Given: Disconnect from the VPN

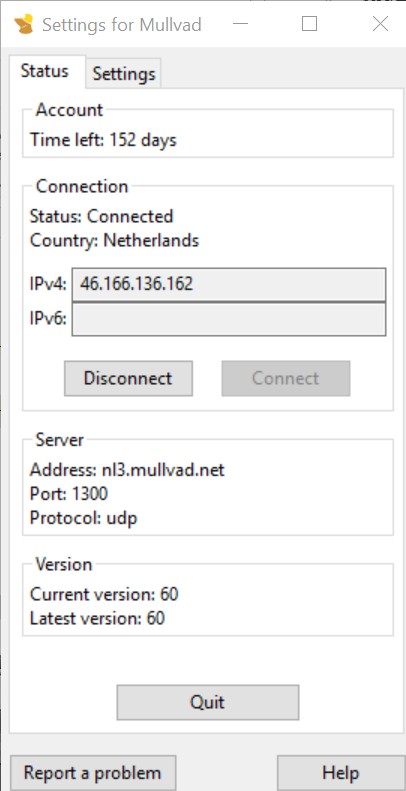Looking at the screenshot, I should 128,378.
